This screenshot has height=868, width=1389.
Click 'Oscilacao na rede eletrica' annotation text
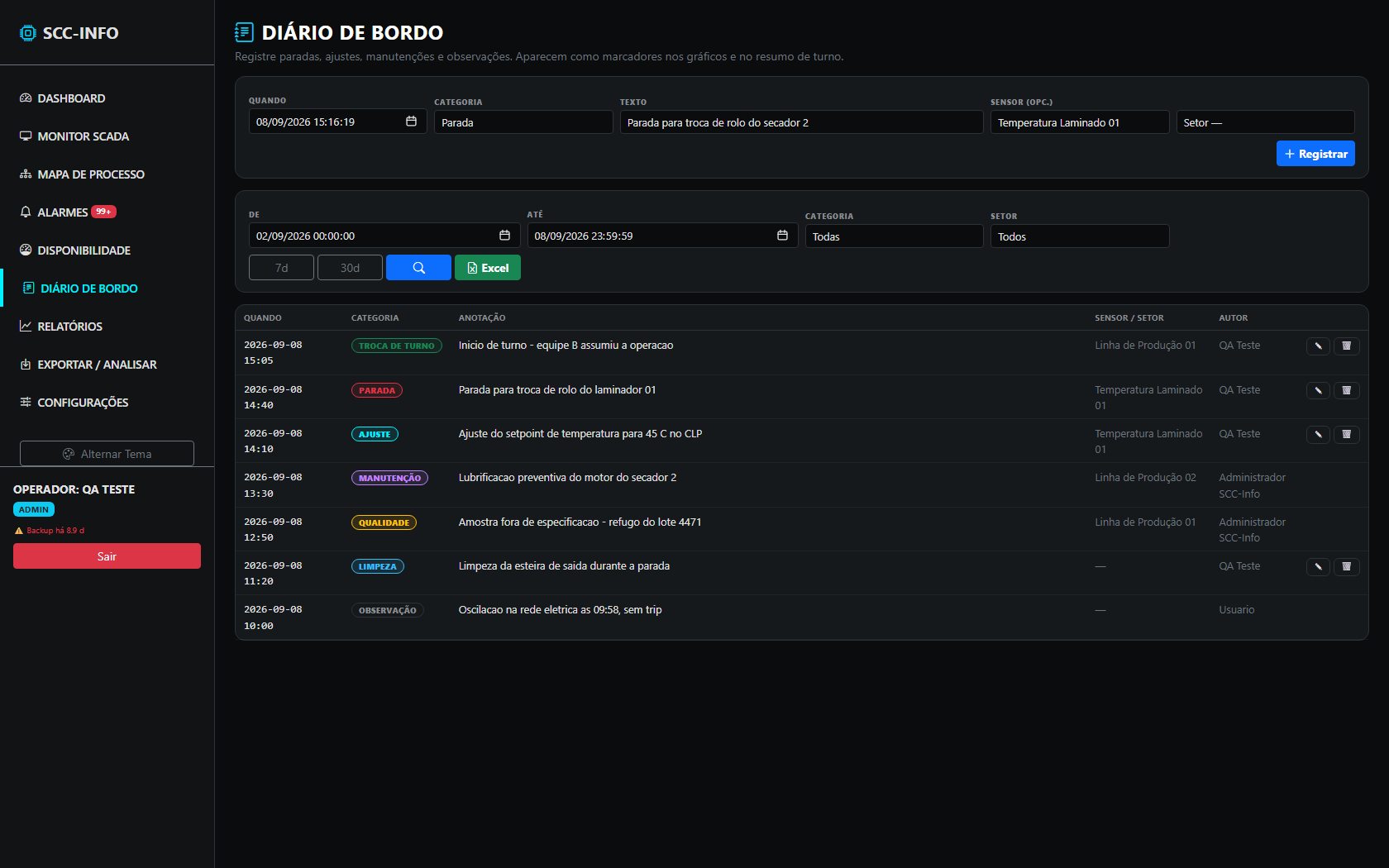tap(560, 610)
